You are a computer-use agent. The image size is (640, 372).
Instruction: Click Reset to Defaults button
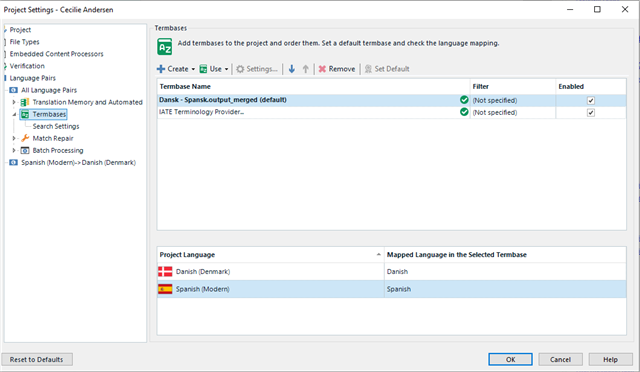pos(37,359)
